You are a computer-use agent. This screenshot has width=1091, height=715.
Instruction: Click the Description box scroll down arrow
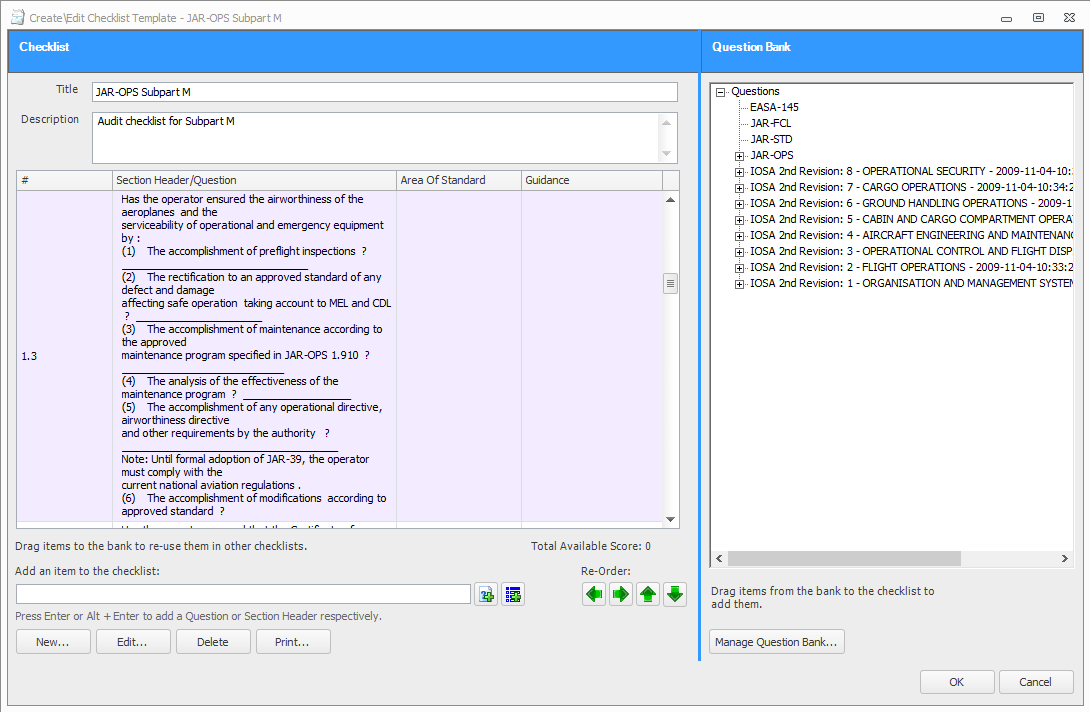[x=667, y=154]
